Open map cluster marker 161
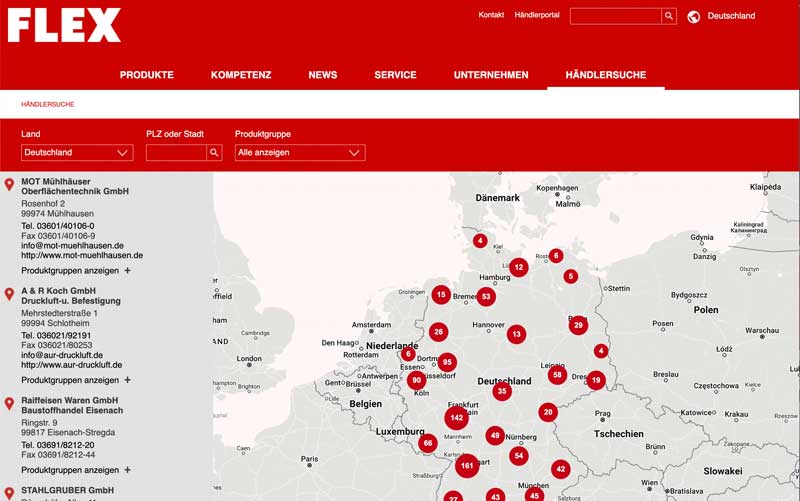The width and height of the screenshot is (800, 501). click(467, 465)
